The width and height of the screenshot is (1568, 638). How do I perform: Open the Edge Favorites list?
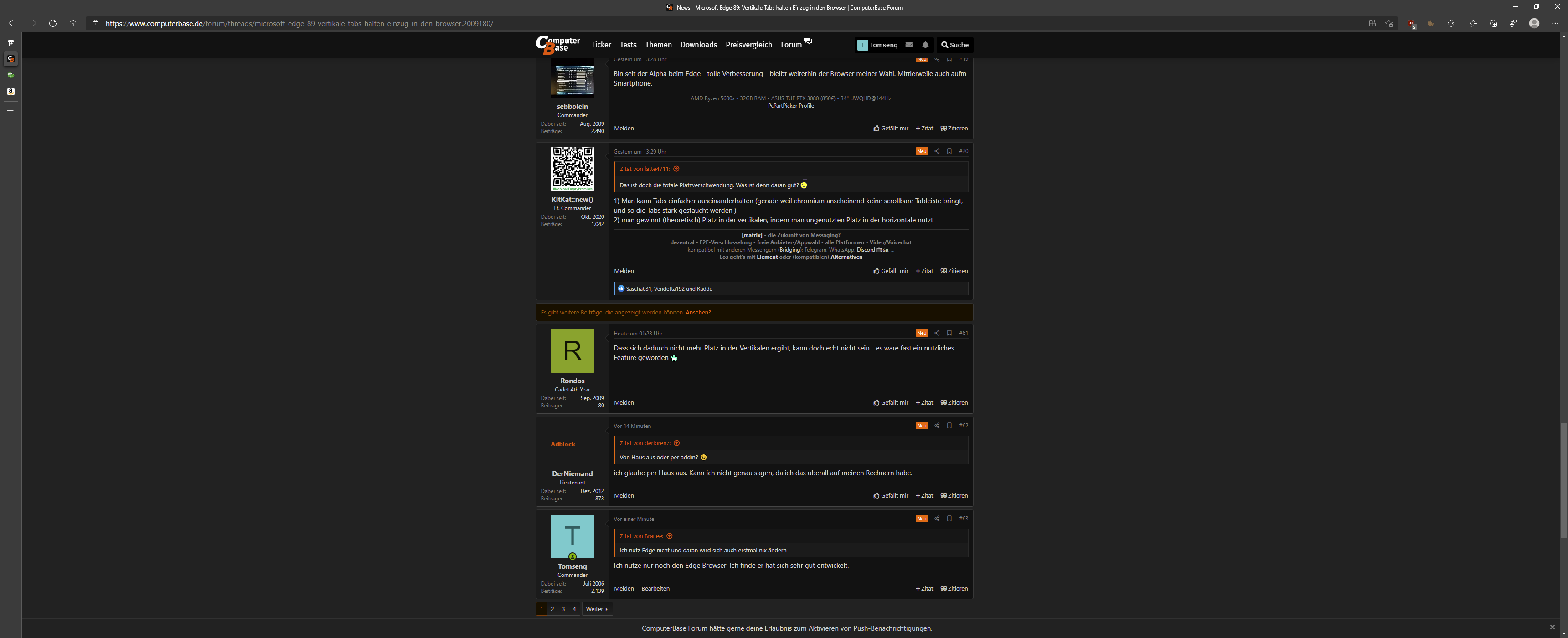1472,24
